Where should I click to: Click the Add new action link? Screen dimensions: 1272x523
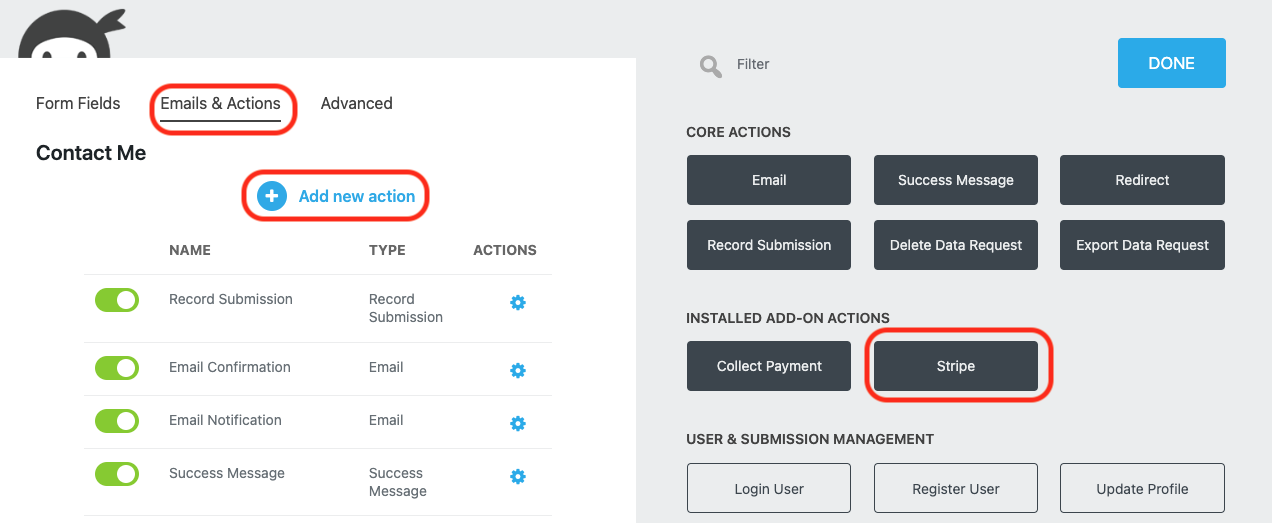pos(357,196)
